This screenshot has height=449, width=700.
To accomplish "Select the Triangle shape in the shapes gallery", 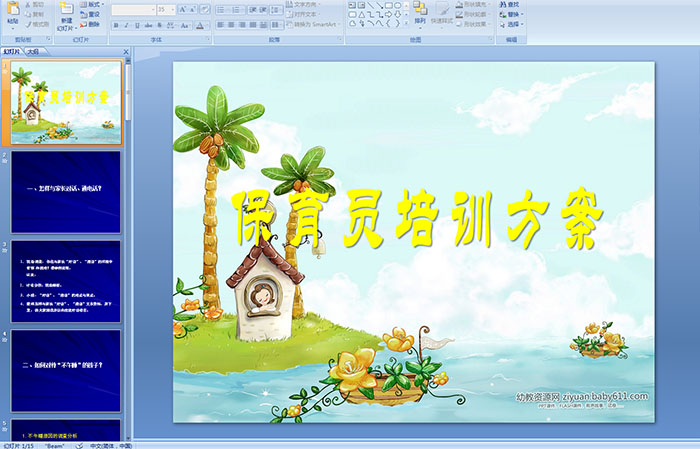I will point(362,15).
